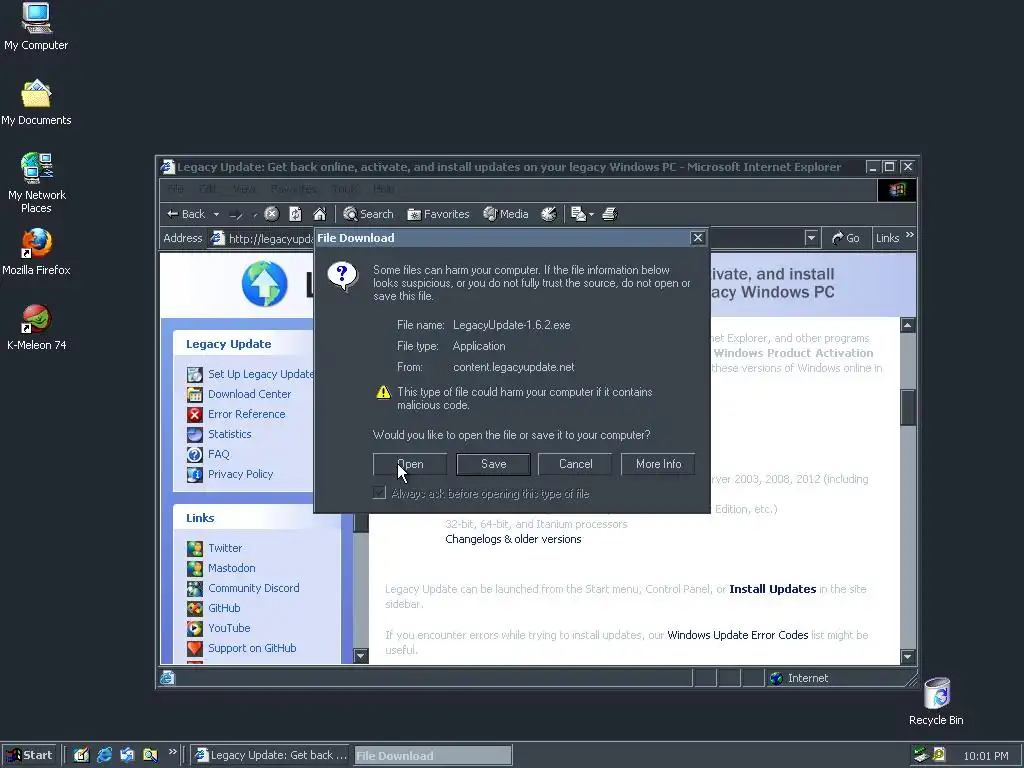Open the Error Reference sidebar link

(x=246, y=414)
